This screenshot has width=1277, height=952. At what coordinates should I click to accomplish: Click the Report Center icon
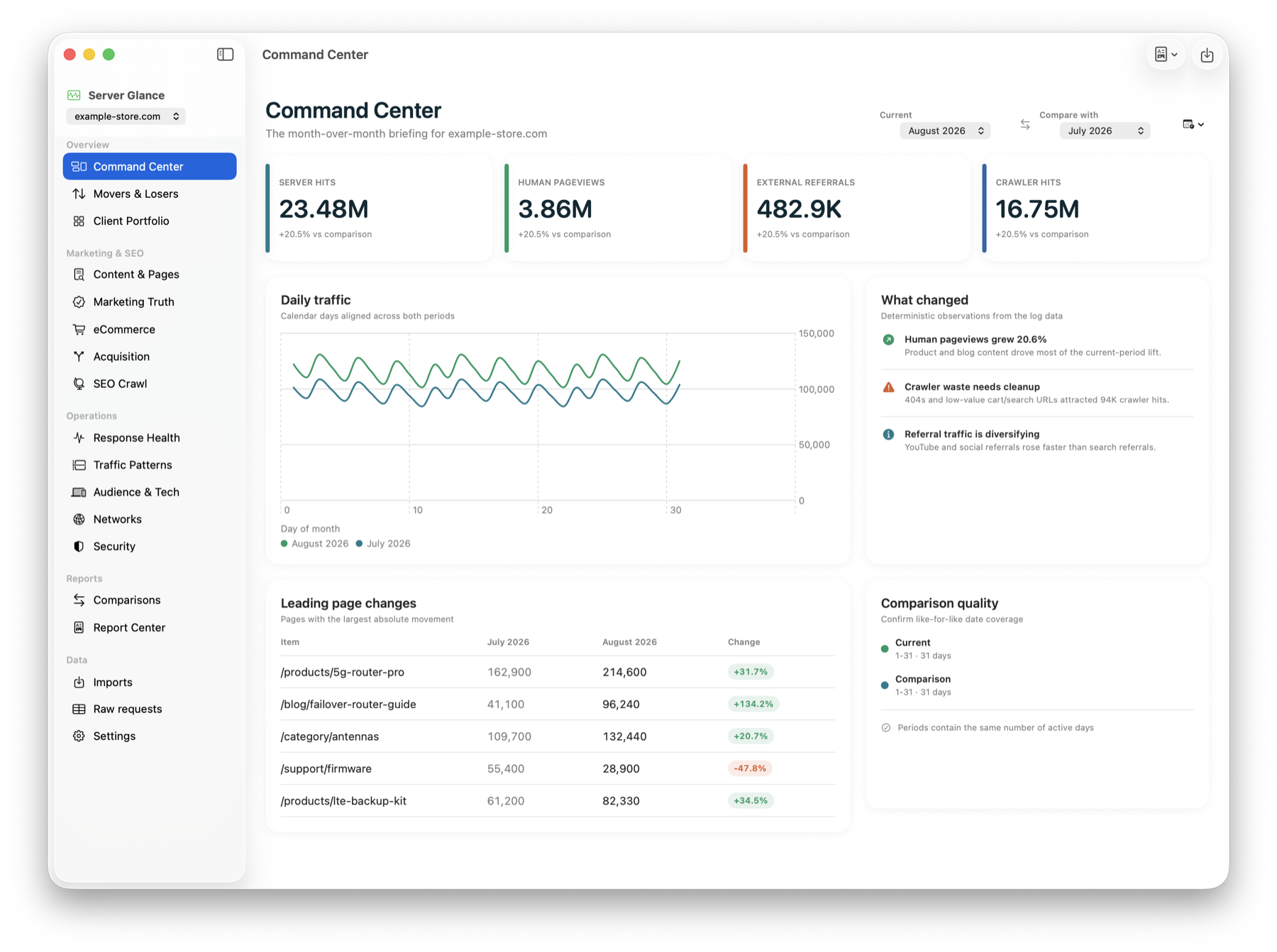pyautogui.click(x=79, y=627)
